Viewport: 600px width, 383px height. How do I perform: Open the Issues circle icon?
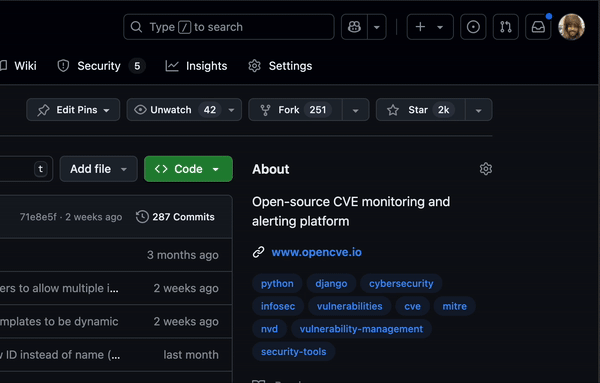(473, 27)
